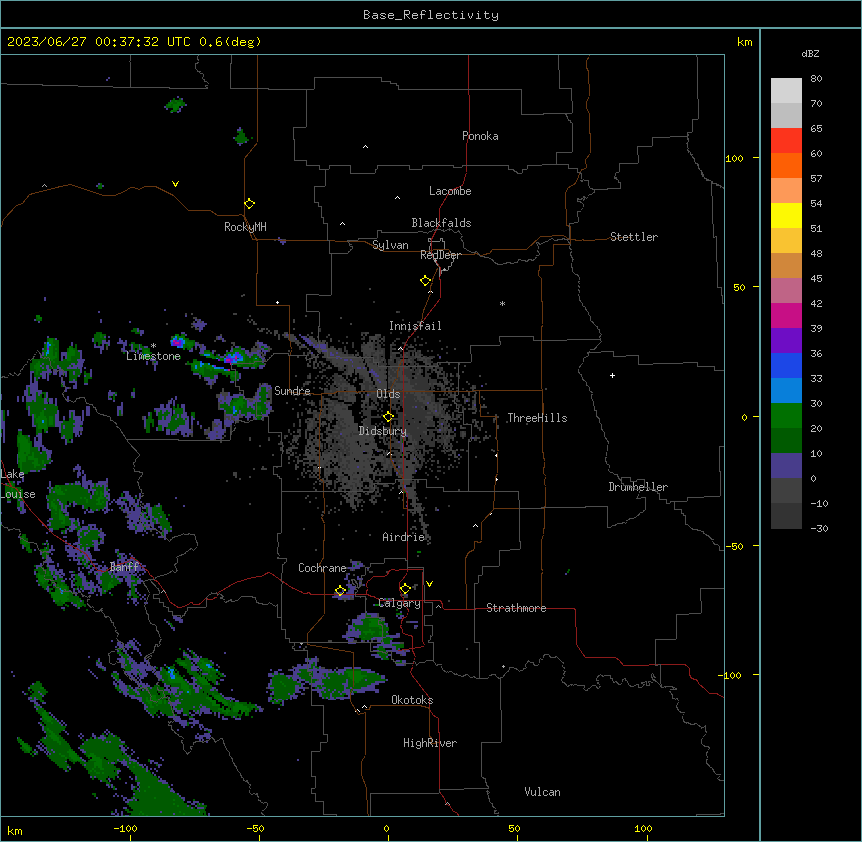Click the Sylvan label
862x842 pixels.
point(390,245)
